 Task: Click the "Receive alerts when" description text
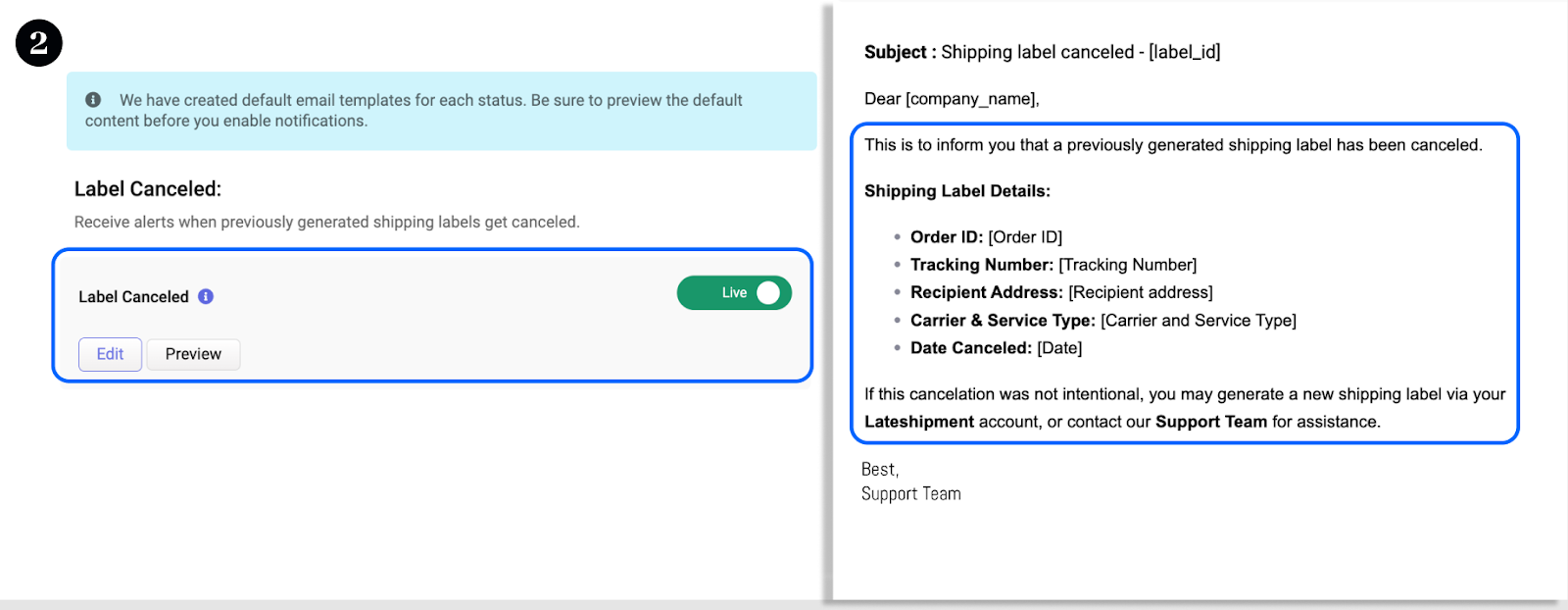(326, 223)
